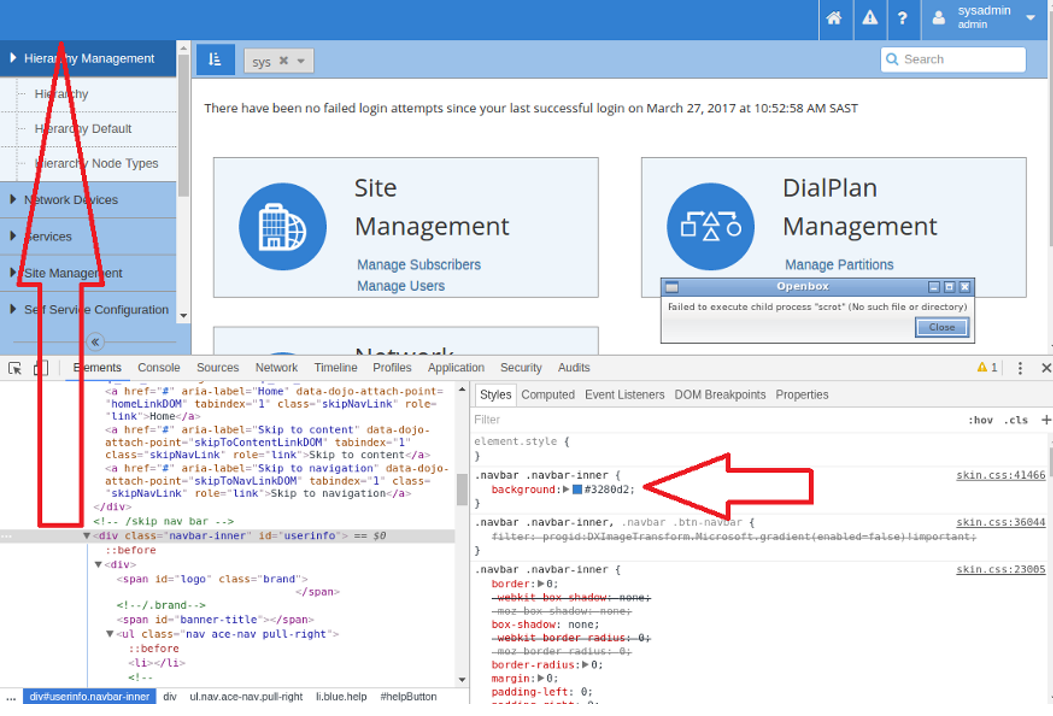Click the #3280d2 background color swatch
The width and height of the screenshot is (1053, 716).
point(577,489)
